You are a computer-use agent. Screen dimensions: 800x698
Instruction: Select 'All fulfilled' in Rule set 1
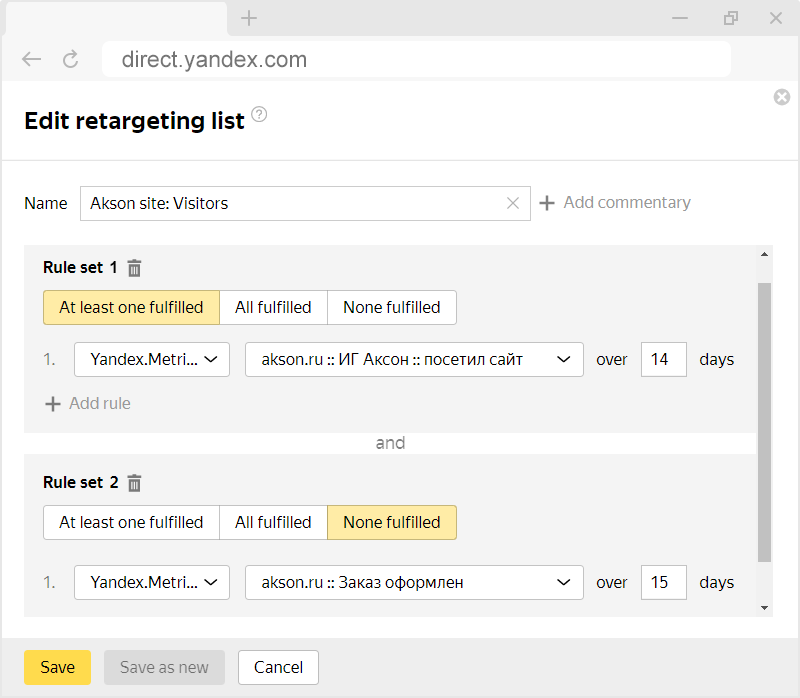pos(273,308)
